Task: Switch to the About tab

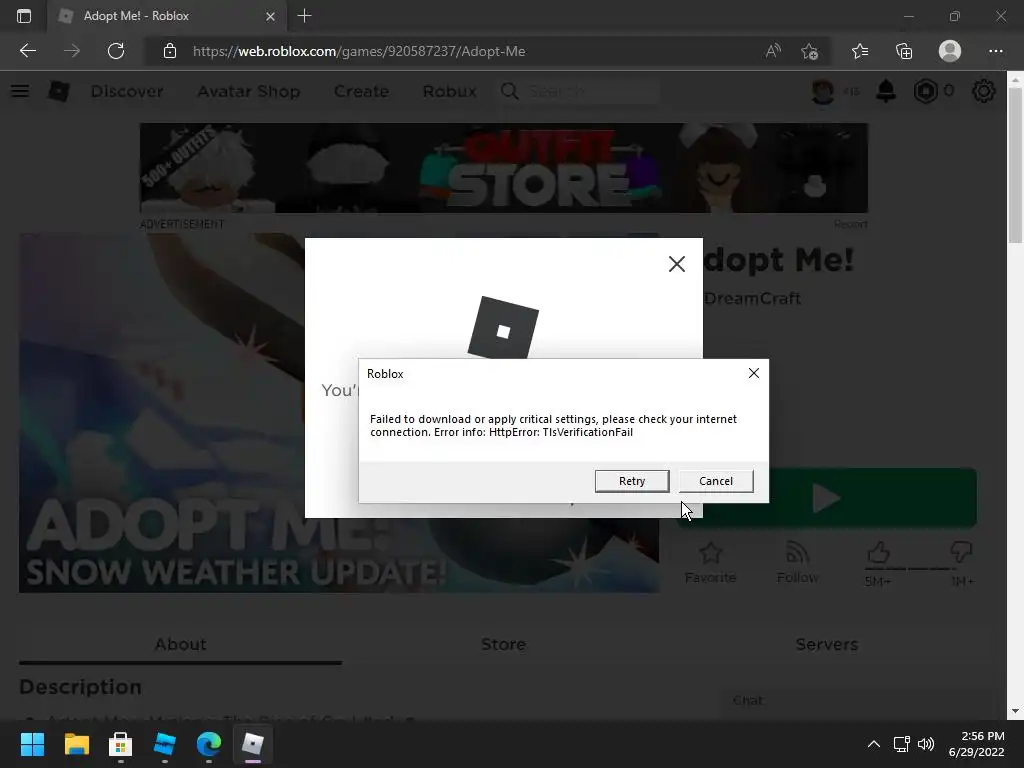Action: (x=180, y=645)
